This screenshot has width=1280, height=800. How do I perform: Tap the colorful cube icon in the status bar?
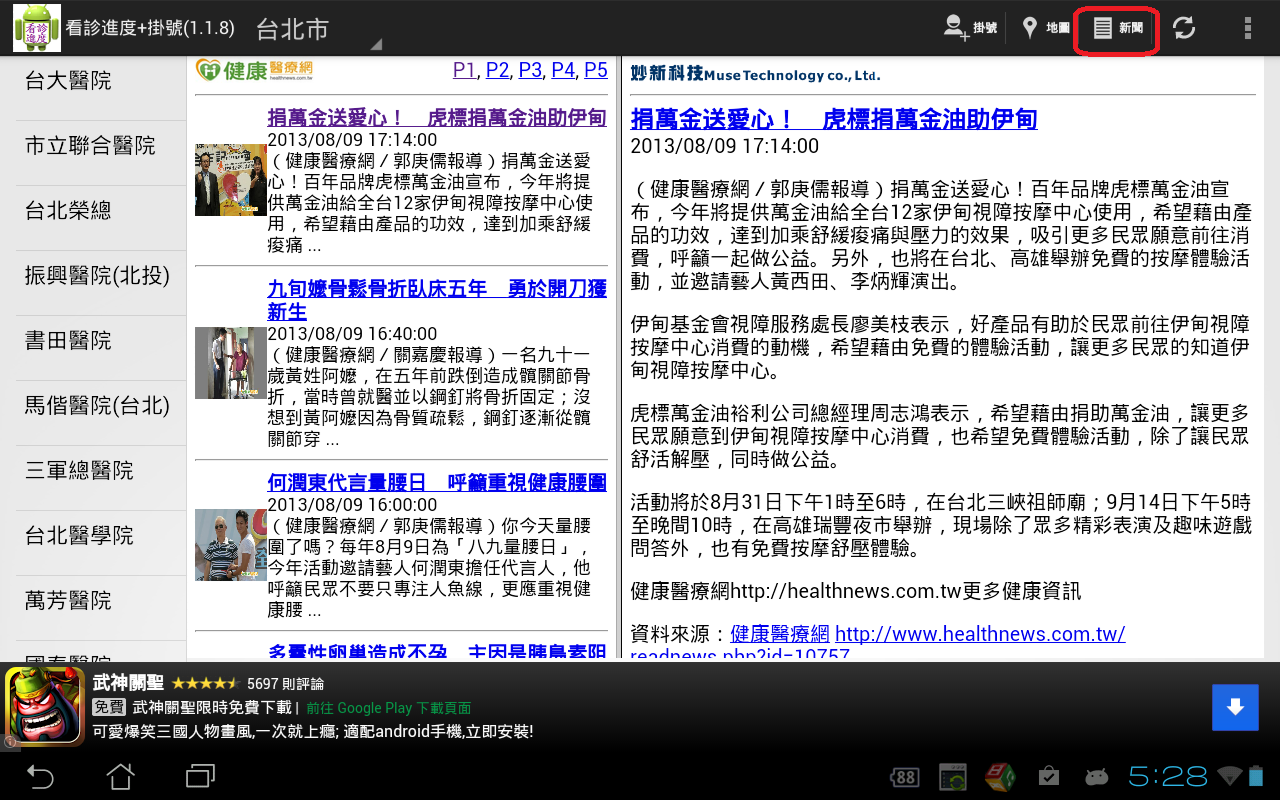point(1001,776)
